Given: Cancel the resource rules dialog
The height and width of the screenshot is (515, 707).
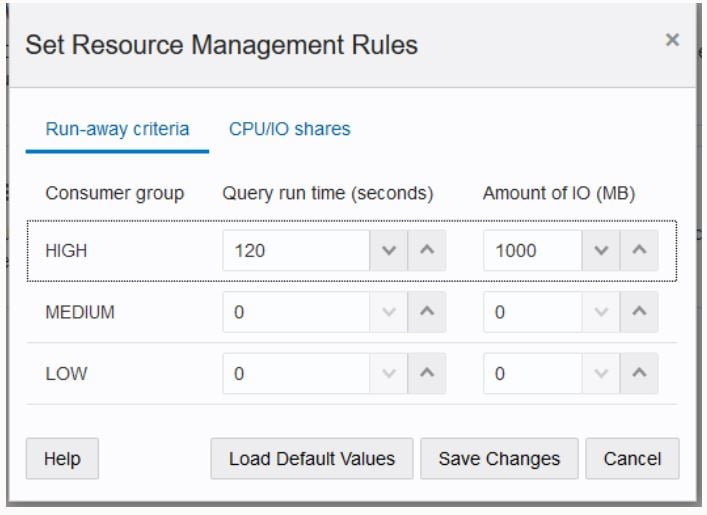Looking at the screenshot, I should click(632, 459).
